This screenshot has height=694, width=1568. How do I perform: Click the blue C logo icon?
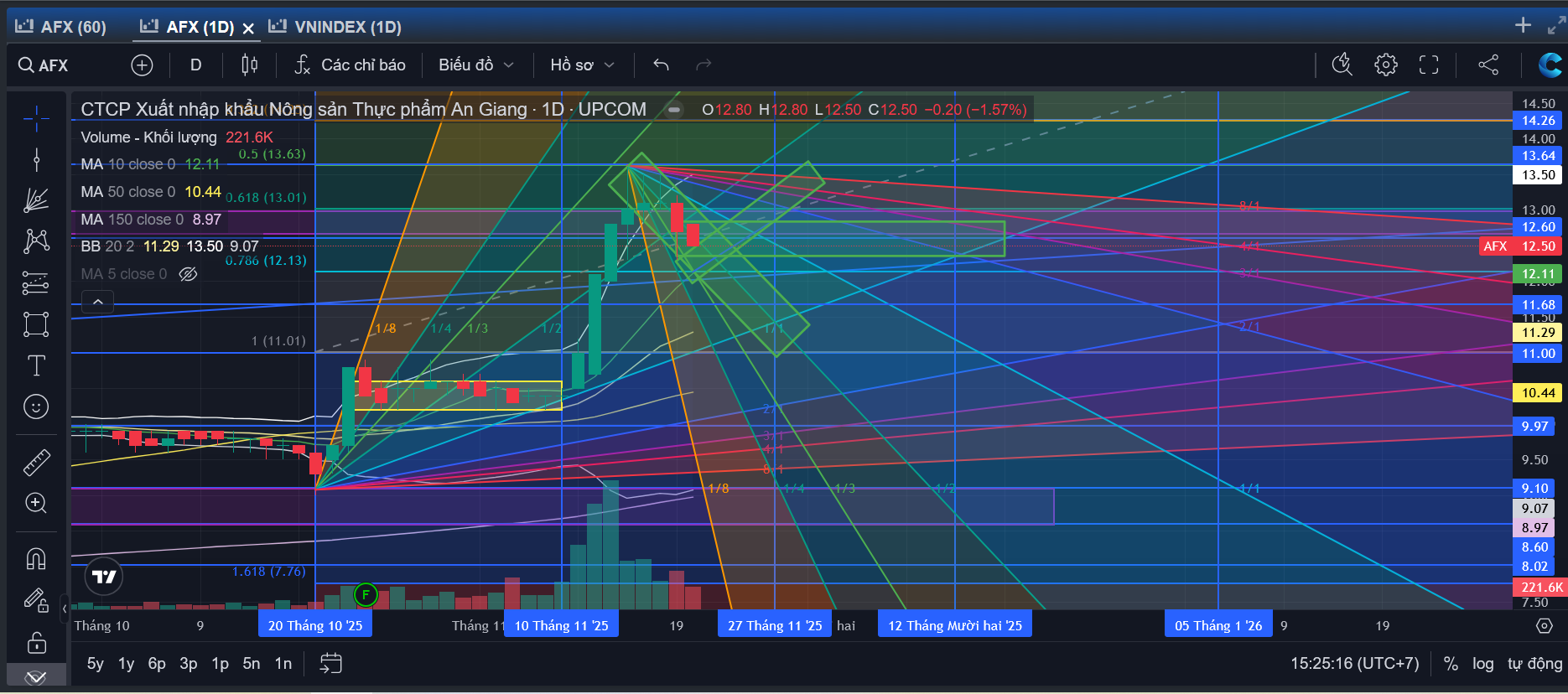pyautogui.click(x=1550, y=65)
